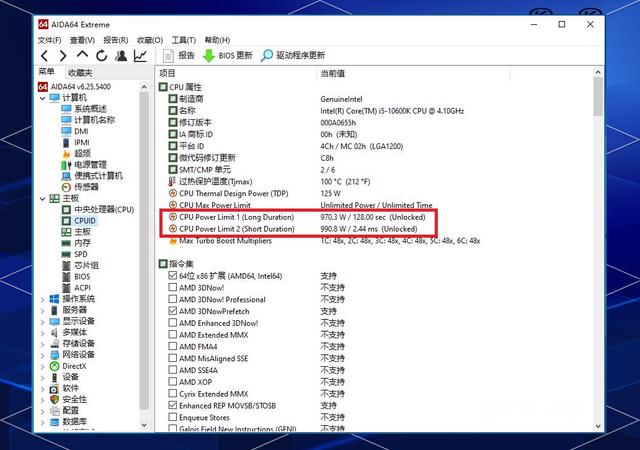This screenshot has width=640, height=450.
Task: Toggle the AMD 3DNowPrefetch checkbox
Action: (x=173, y=311)
